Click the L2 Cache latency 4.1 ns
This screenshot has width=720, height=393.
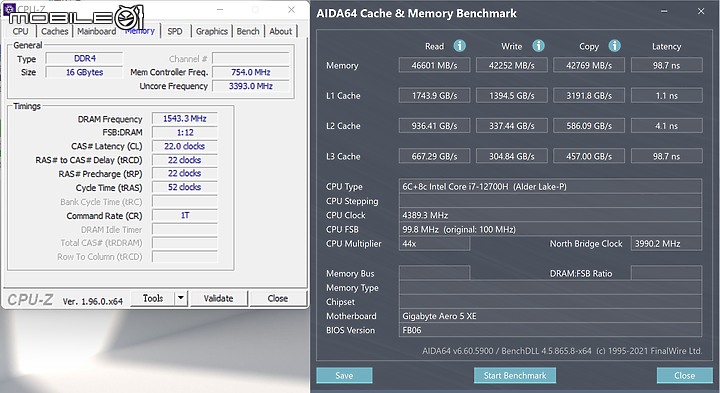(x=667, y=125)
